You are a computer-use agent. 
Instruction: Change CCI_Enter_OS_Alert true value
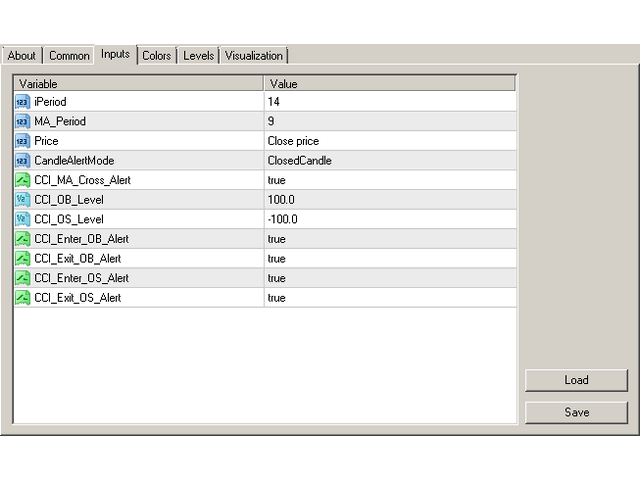pyautogui.click(x=390, y=278)
